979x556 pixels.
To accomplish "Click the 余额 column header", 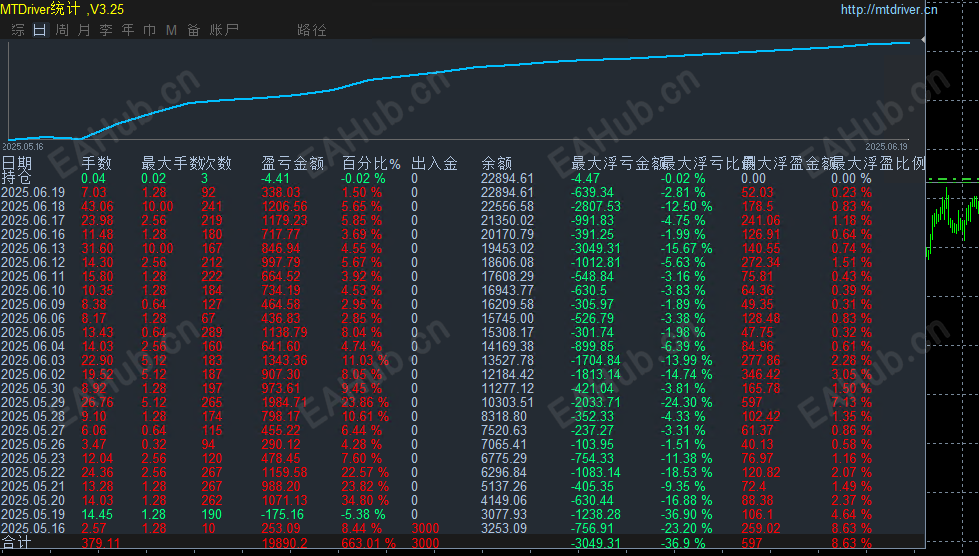I will point(497,163).
